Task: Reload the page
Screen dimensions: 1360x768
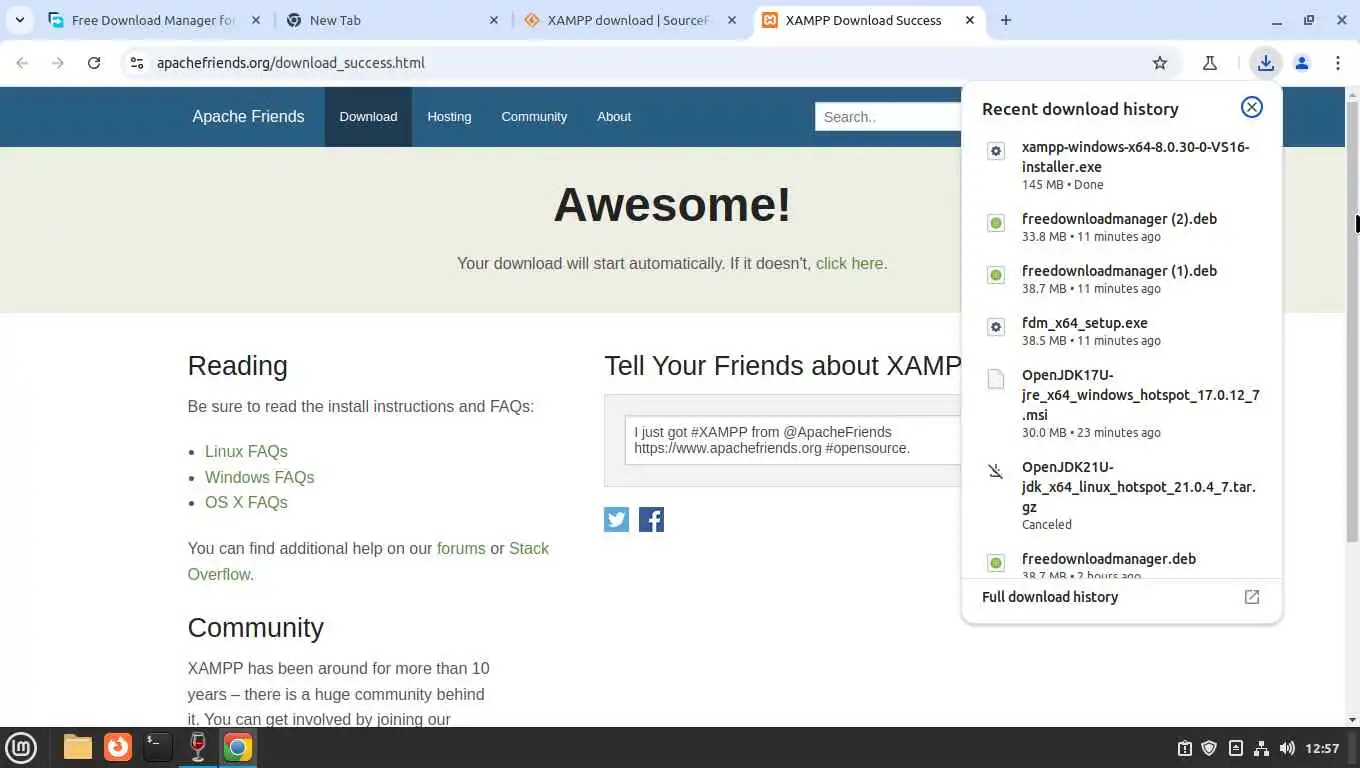Action: click(94, 63)
